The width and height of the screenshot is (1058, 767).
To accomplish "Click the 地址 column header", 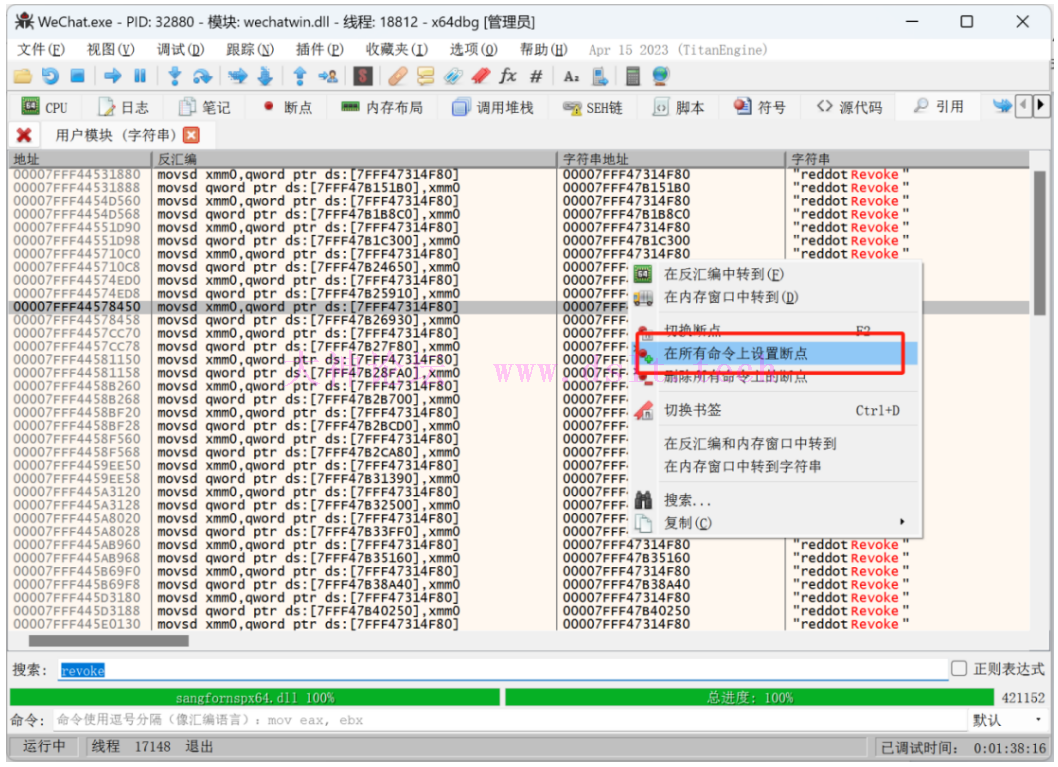I will pos(80,159).
